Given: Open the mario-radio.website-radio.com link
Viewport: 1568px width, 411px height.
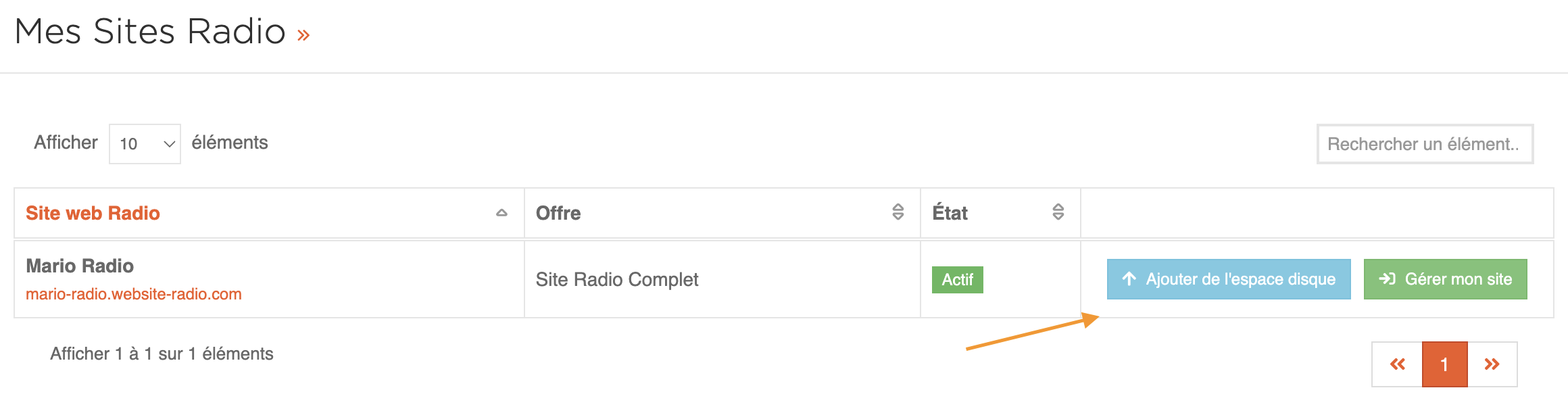Looking at the screenshot, I should 134,294.
